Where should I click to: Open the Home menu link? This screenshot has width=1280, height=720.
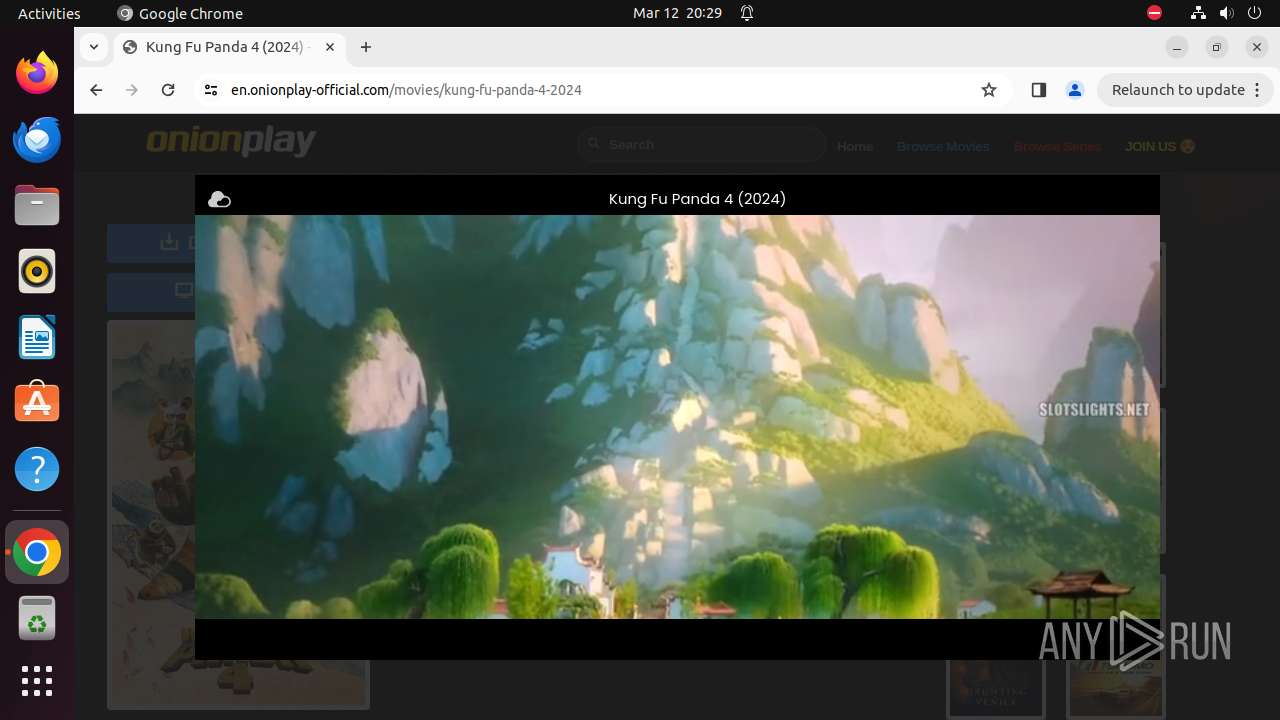855,146
